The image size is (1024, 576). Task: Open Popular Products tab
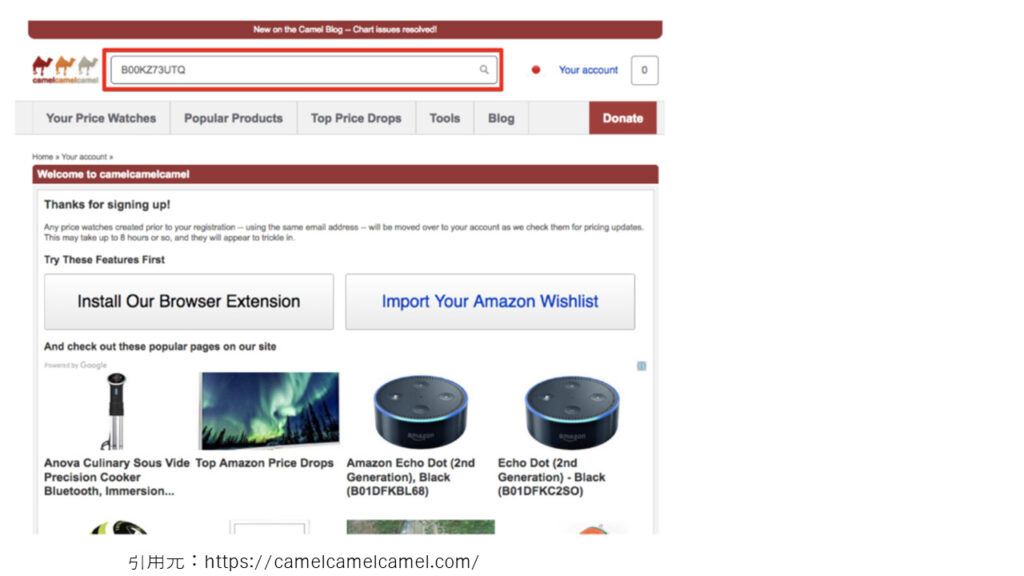(233, 118)
